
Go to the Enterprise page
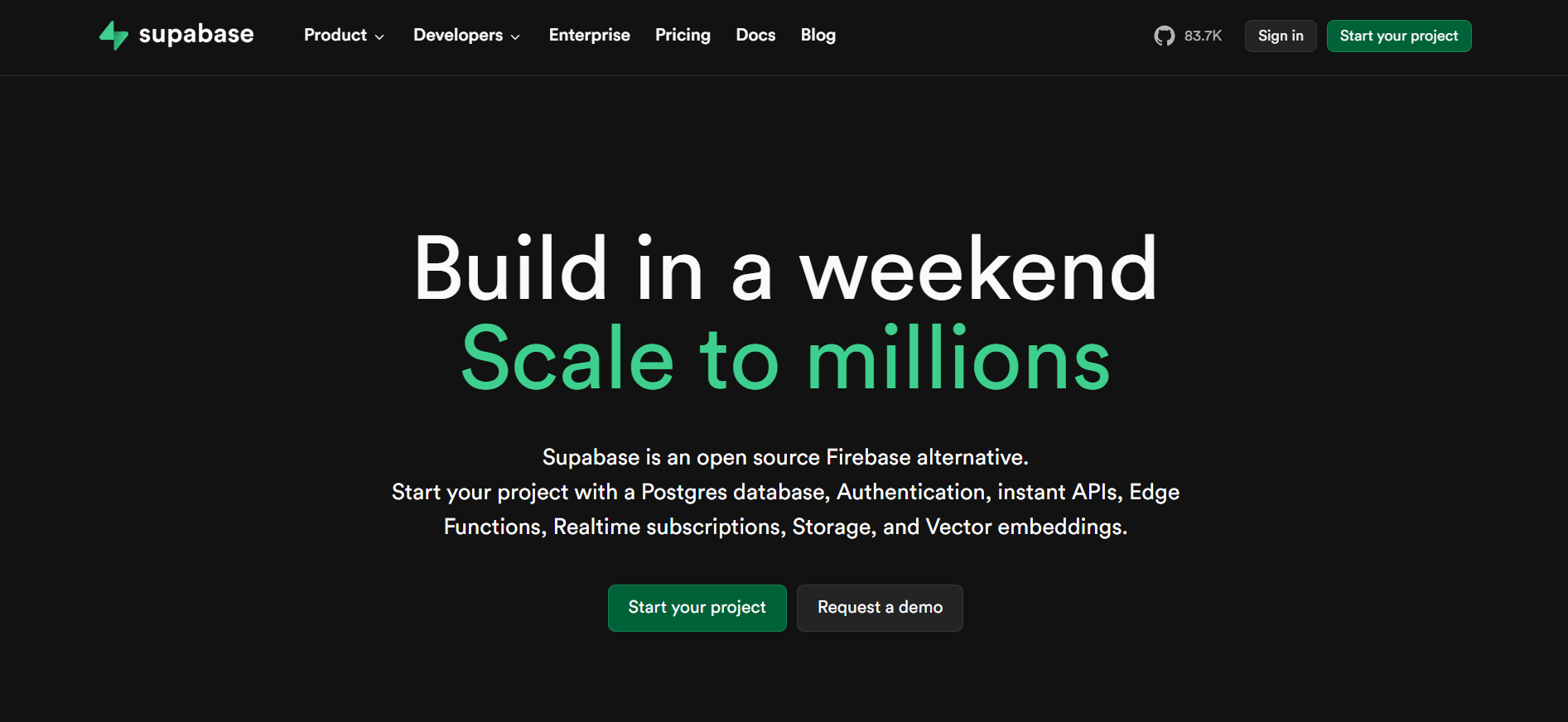pyautogui.click(x=590, y=35)
